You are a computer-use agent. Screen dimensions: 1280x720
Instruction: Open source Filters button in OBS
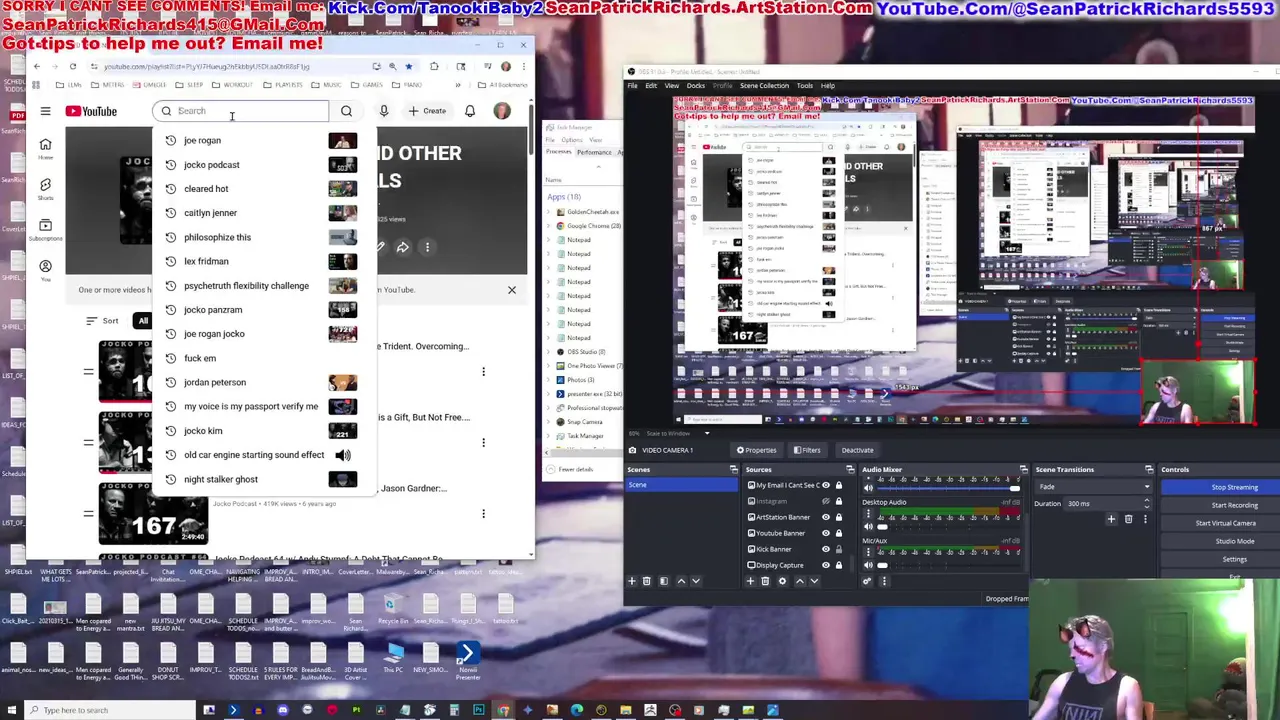806,450
